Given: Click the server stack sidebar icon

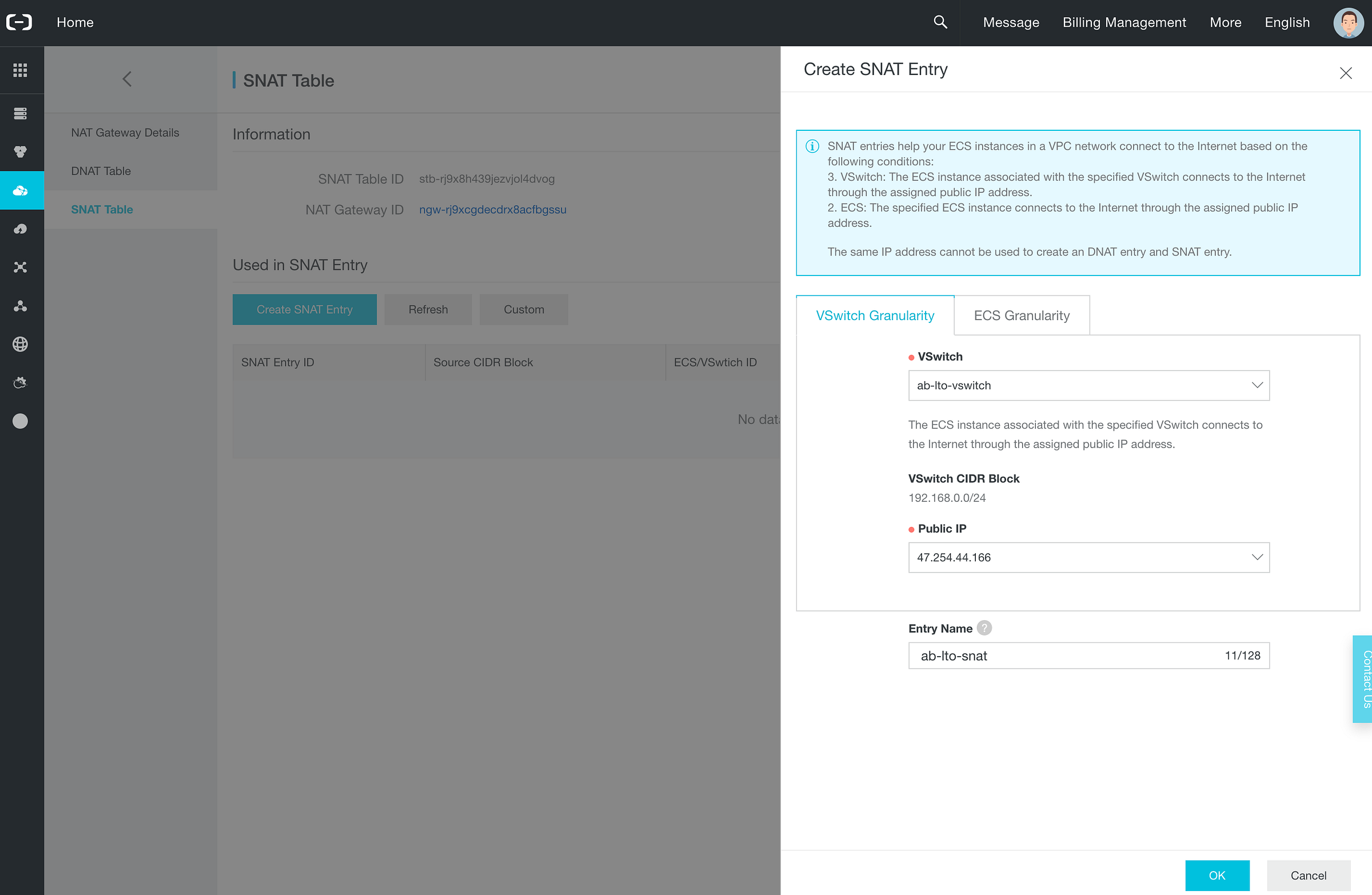Looking at the screenshot, I should 20,114.
